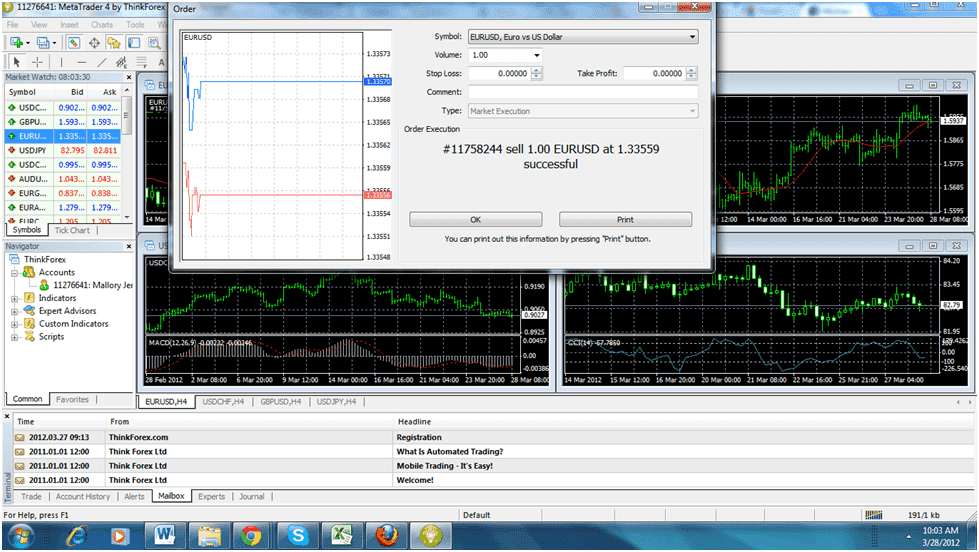This screenshot has height=552, width=979.
Task: Select the Crosshair tool
Action: pos(37,62)
